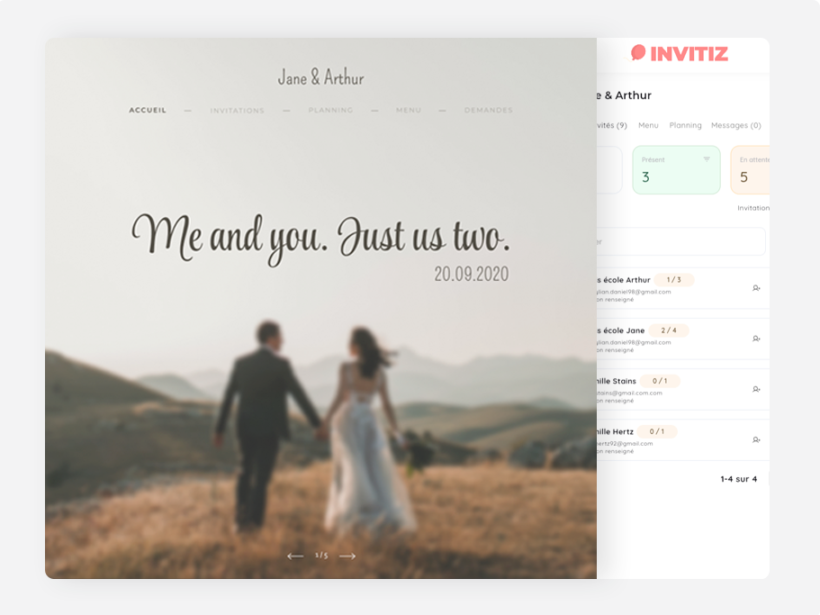
Task: Select the En attente card showing 5
Action: point(750,170)
